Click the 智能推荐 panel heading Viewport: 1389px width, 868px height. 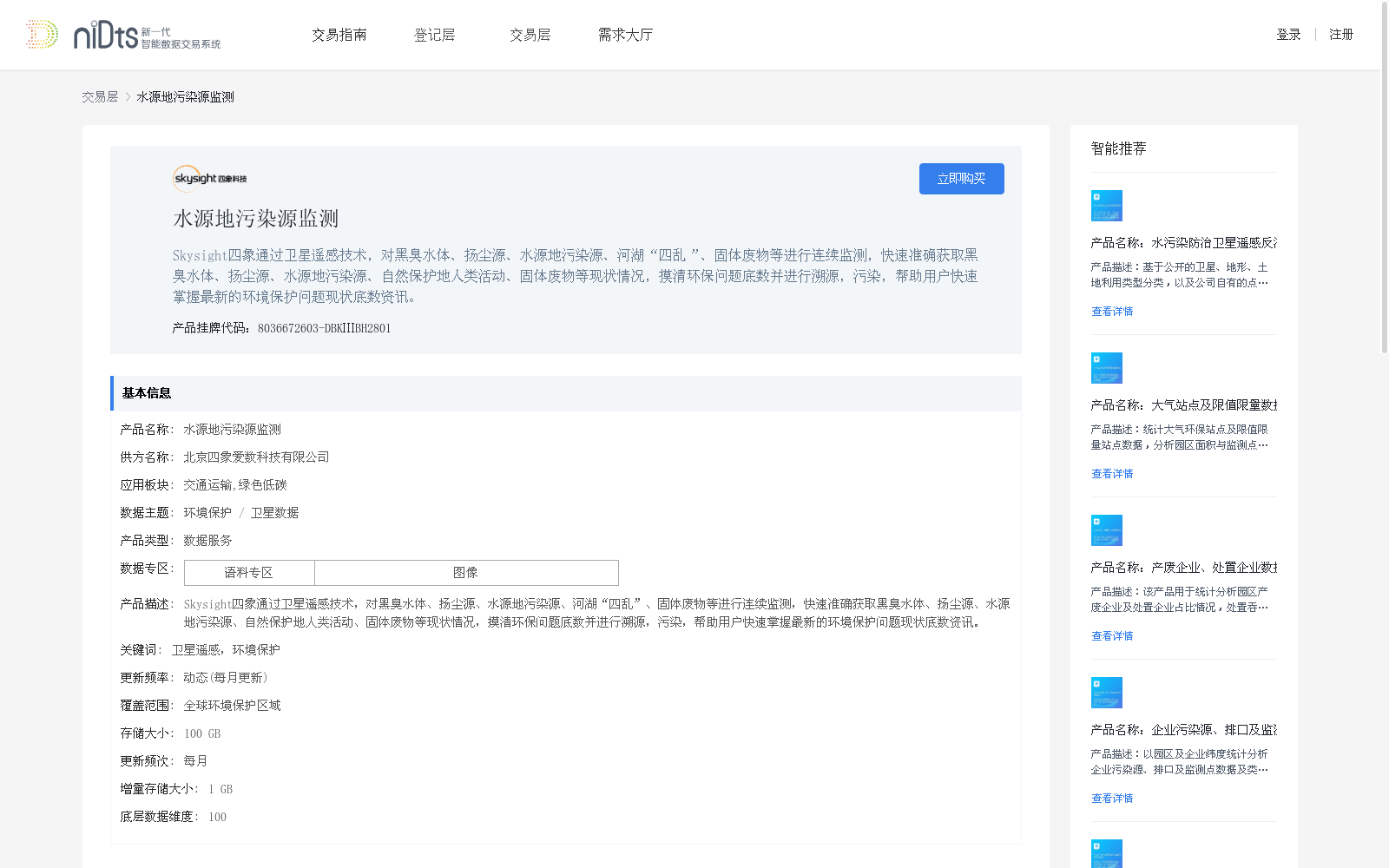[1118, 148]
